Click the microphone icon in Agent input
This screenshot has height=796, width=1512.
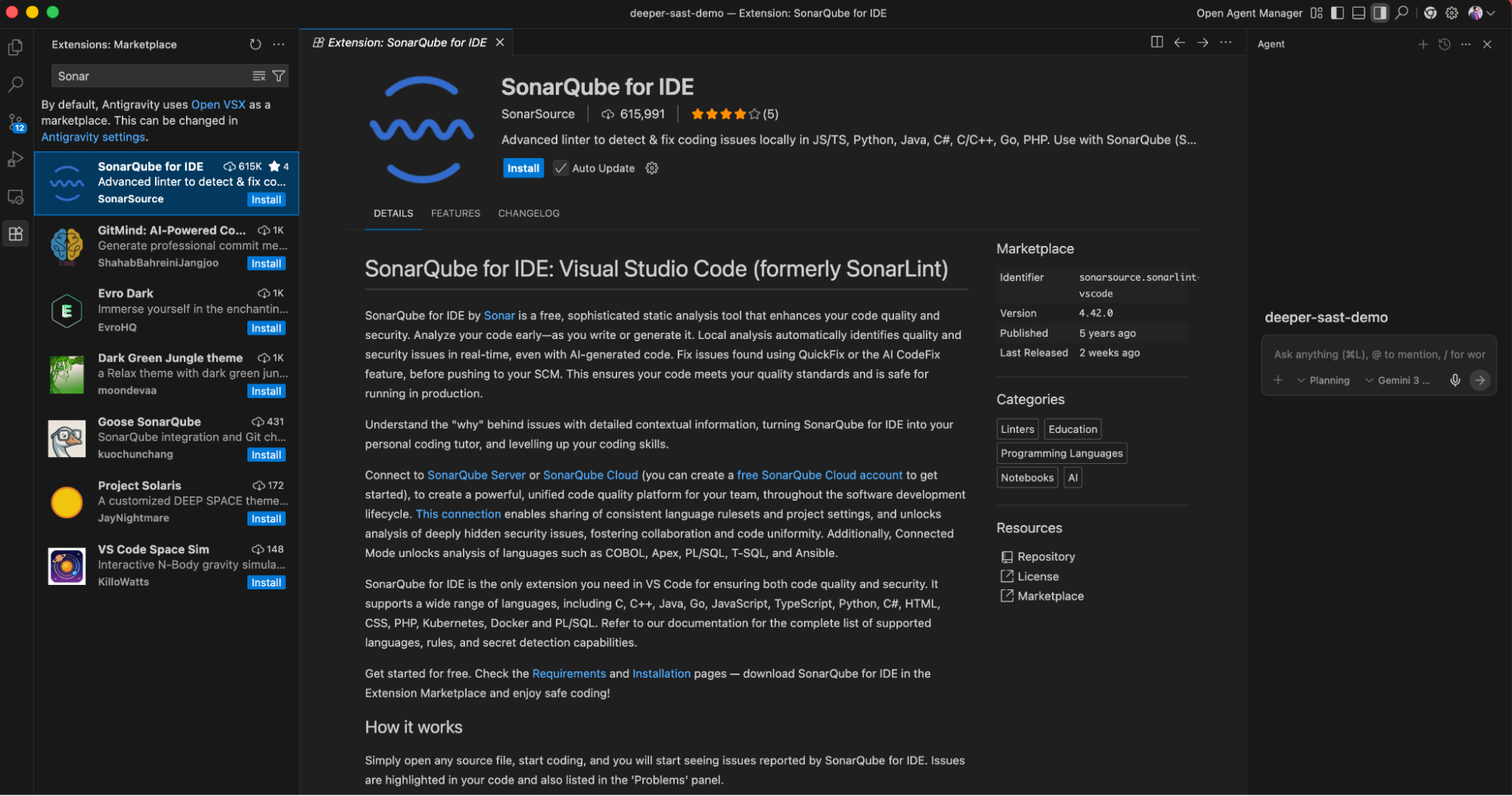coord(1455,380)
